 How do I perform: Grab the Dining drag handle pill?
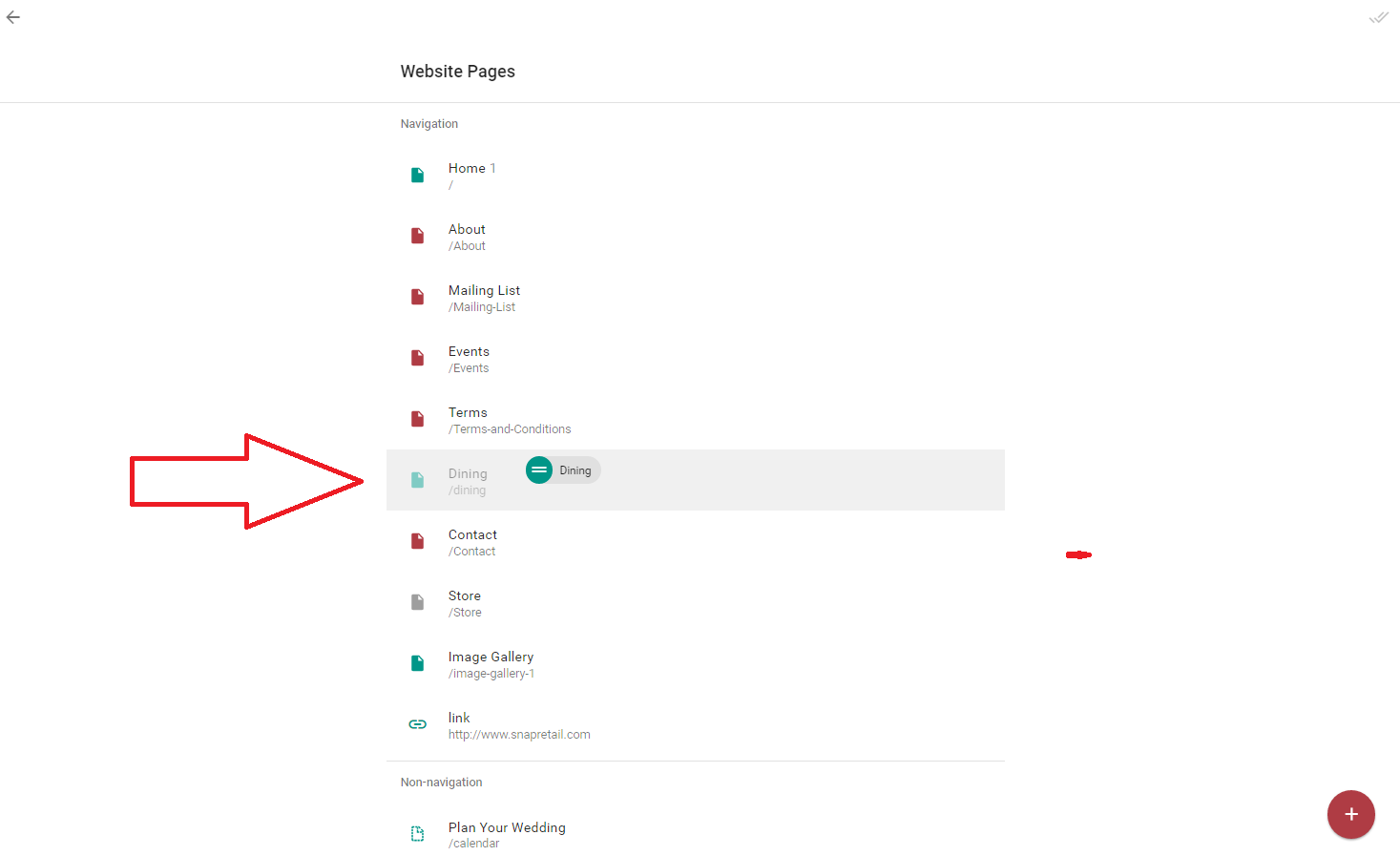point(538,470)
